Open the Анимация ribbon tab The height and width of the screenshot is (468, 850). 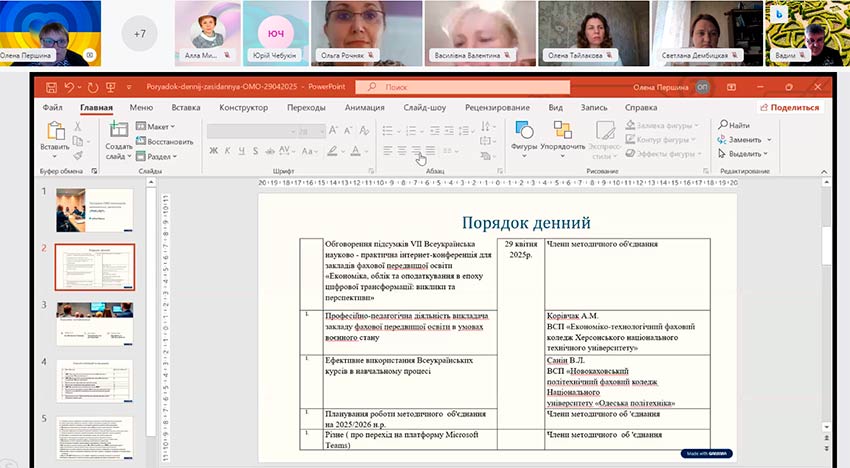coord(364,107)
